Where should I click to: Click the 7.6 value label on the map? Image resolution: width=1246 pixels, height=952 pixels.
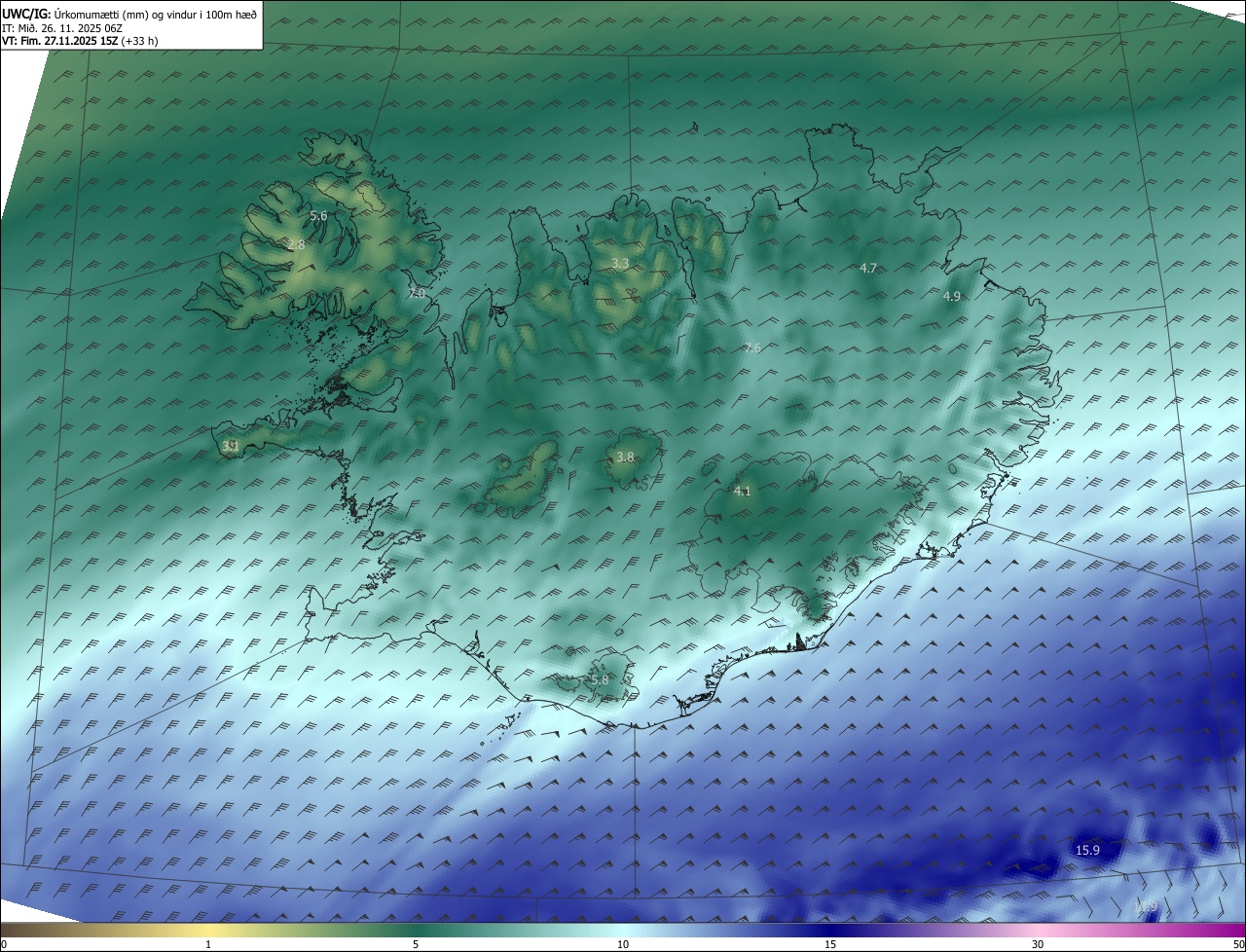click(752, 348)
